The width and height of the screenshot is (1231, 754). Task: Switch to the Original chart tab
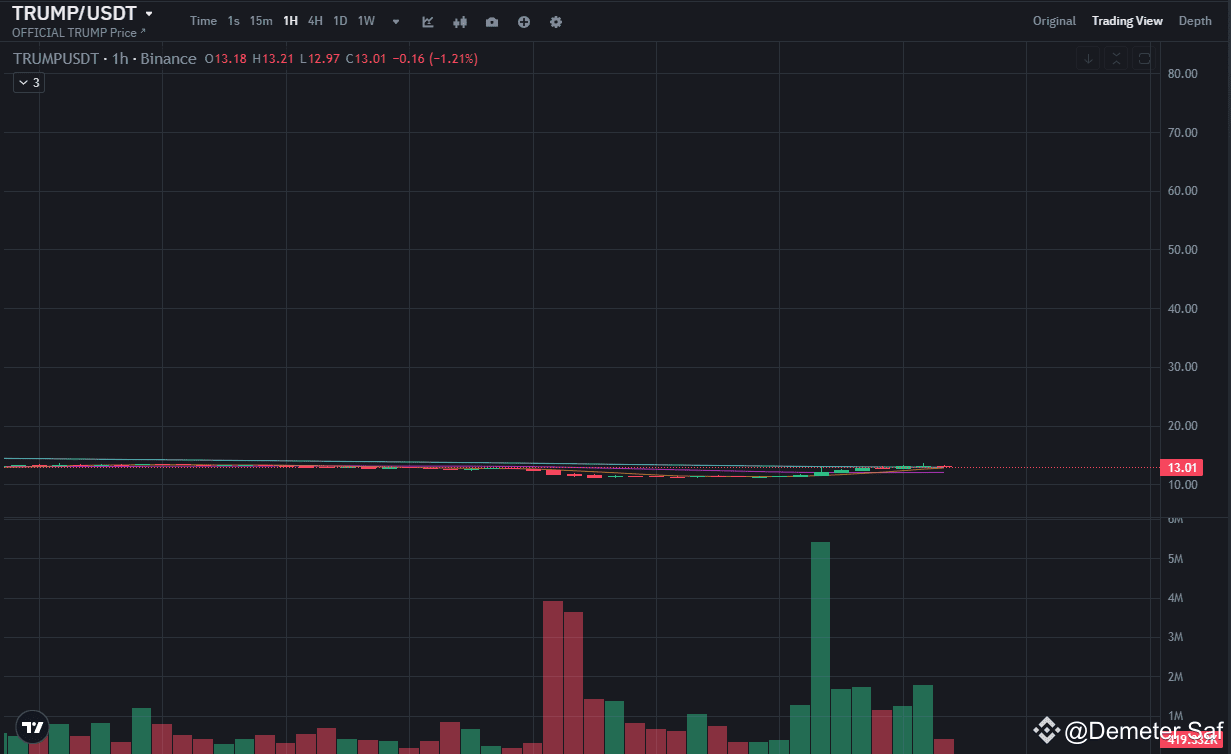1054,20
